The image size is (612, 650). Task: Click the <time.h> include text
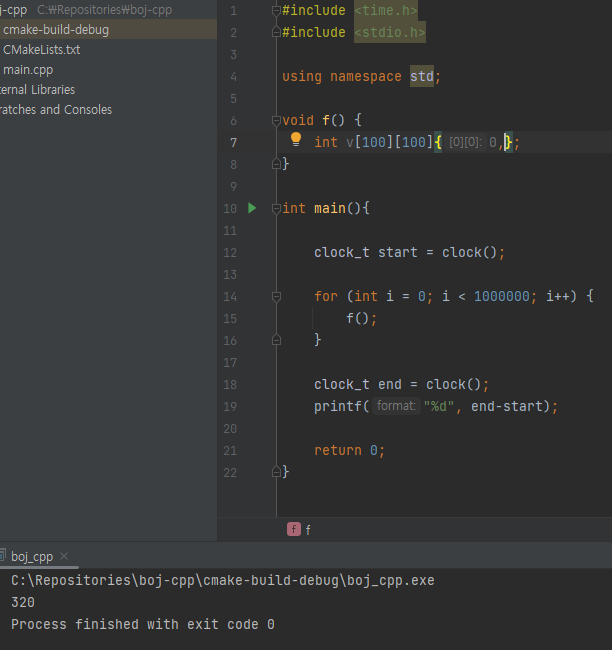pos(386,10)
